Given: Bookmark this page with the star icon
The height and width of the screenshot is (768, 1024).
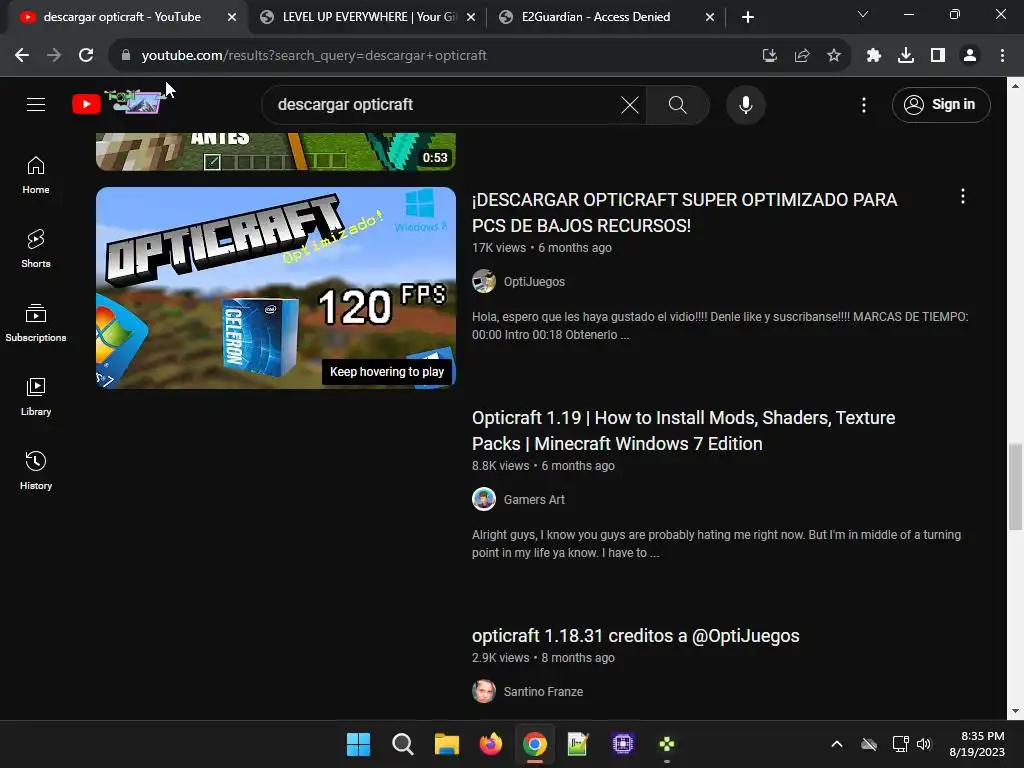Looking at the screenshot, I should click(x=833, y=56).
